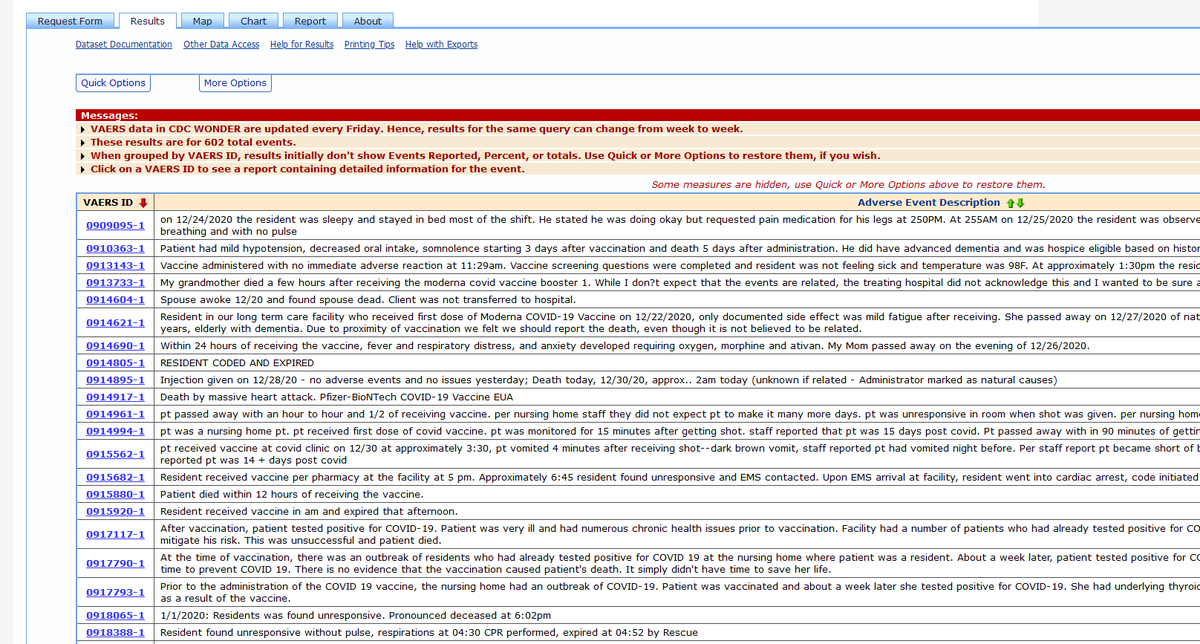
Task: Open Help for Results link
Action: tap(302, 44)
